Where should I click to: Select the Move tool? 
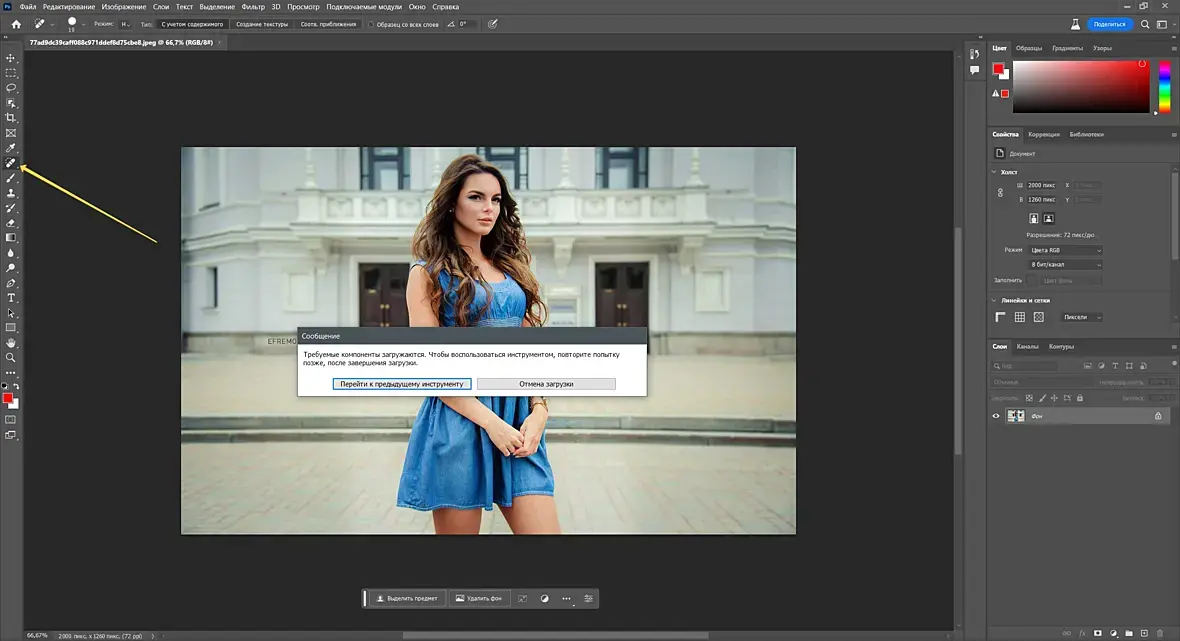11,58
